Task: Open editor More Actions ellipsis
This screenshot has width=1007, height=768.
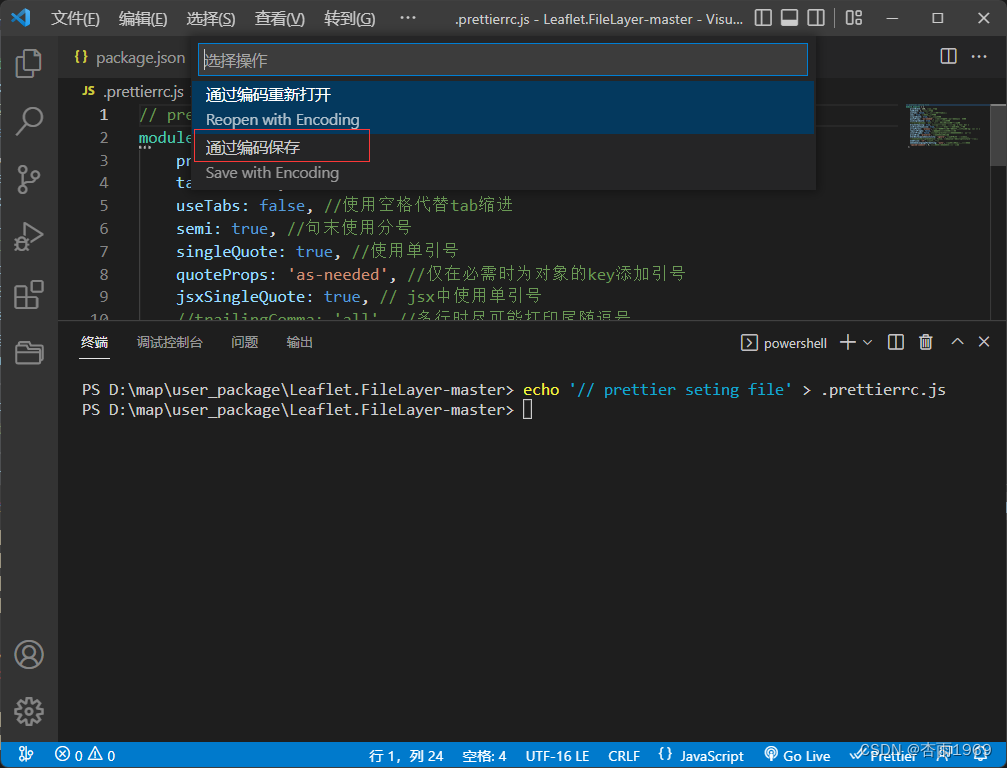Action: [x=979, y=57]
